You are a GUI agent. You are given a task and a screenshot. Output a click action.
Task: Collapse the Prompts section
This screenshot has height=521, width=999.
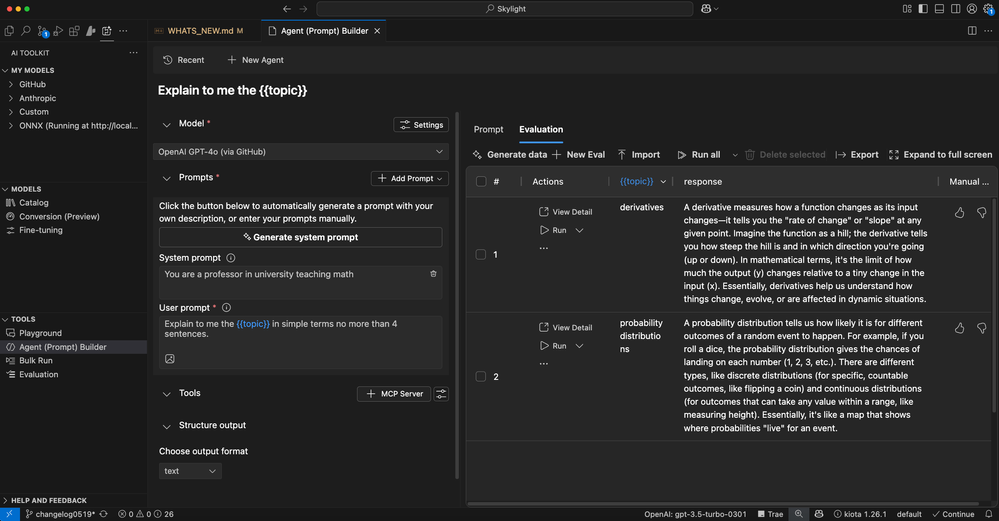click(166, 178)
